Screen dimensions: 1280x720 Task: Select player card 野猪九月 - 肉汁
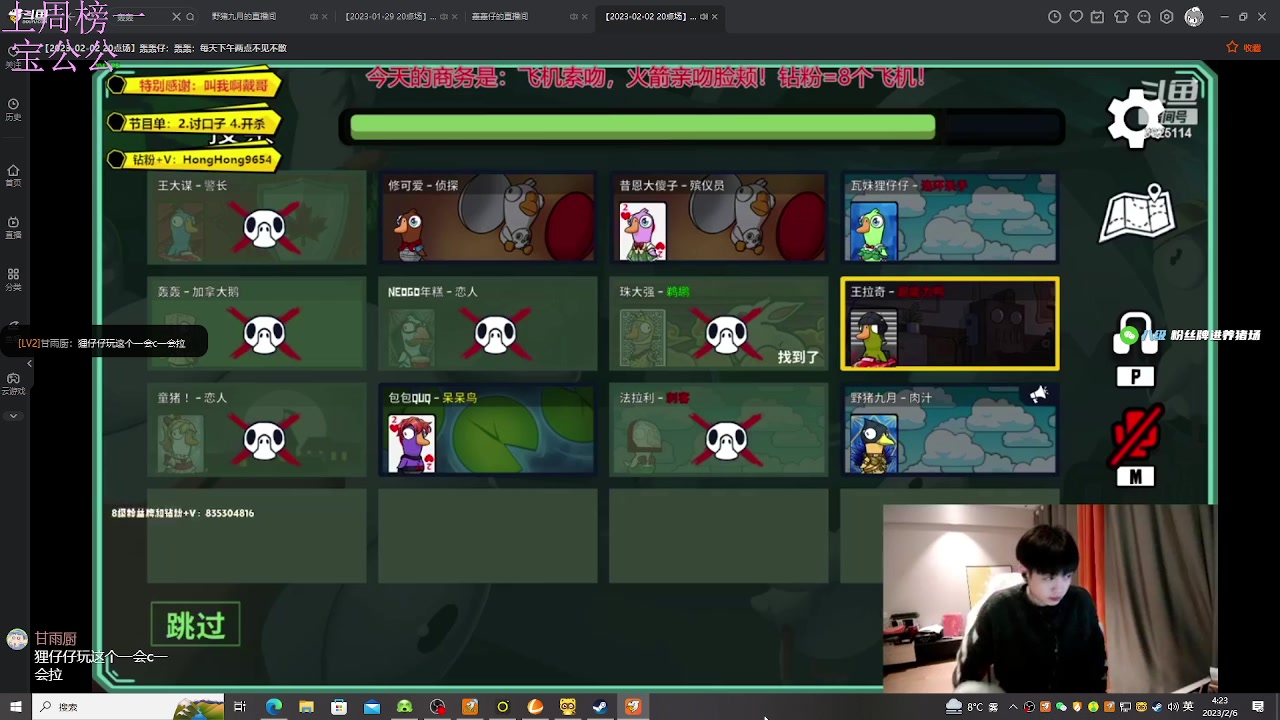point(949,430)
